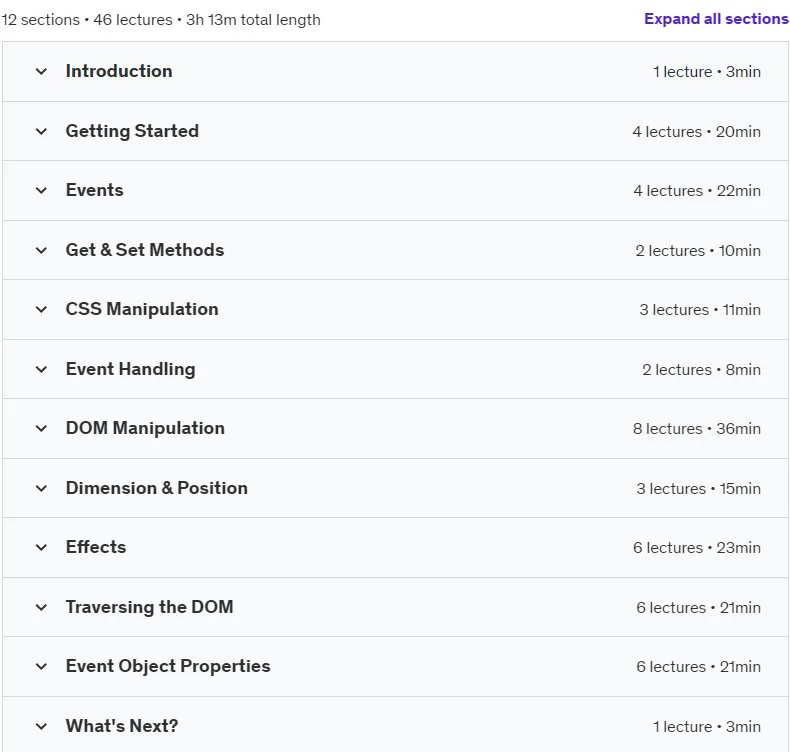Click '4 lectures • 22min' in Events row
The image size is (790, 752).
click(697, 191)
